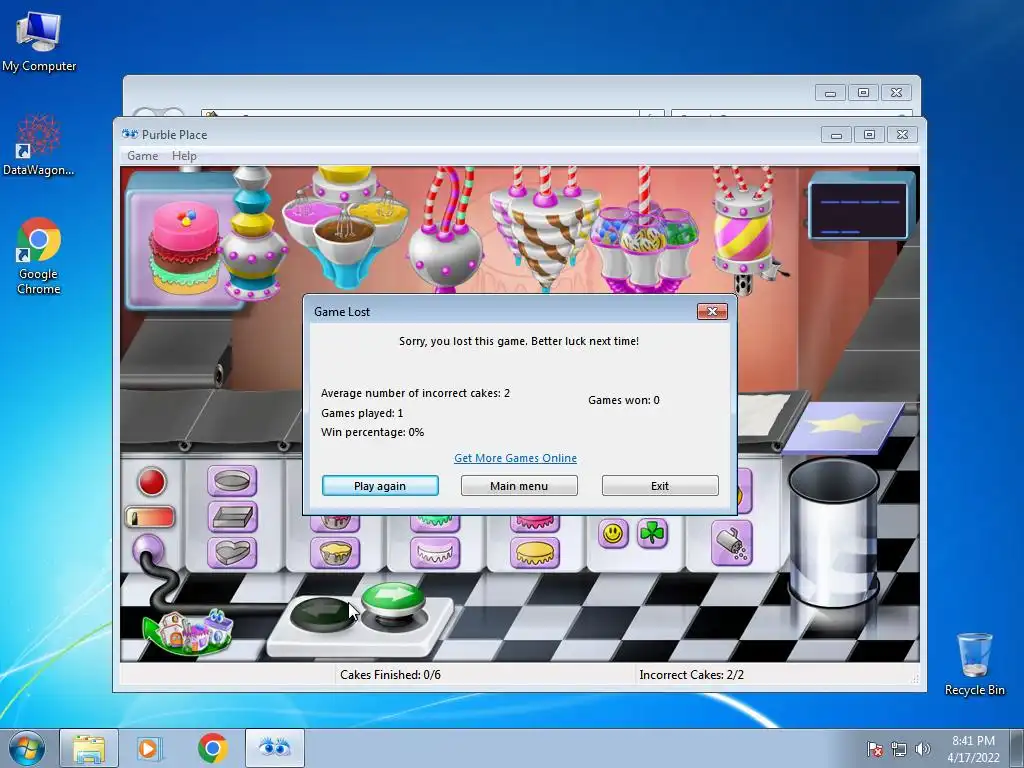Click 'Incorrect Cakes: 2/2' in status bar
Image resolution: width=1024 pixels, height=768 pixels.
pos(692,675)
